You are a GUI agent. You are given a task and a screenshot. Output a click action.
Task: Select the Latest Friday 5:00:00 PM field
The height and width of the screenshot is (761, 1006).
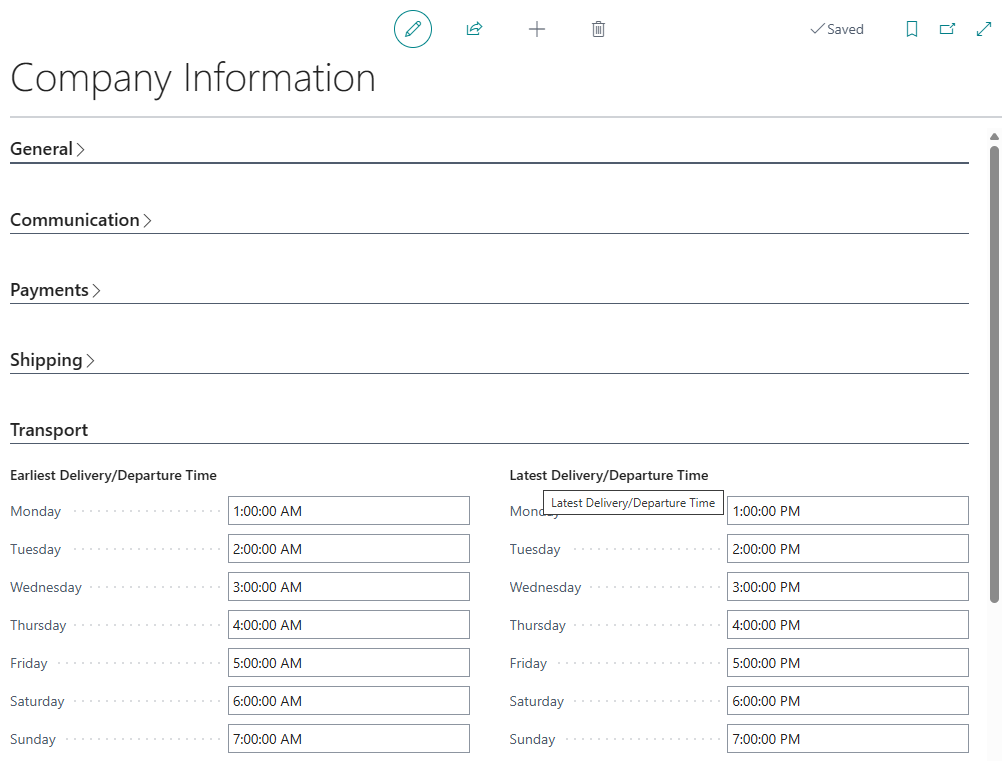coord(847,663)
